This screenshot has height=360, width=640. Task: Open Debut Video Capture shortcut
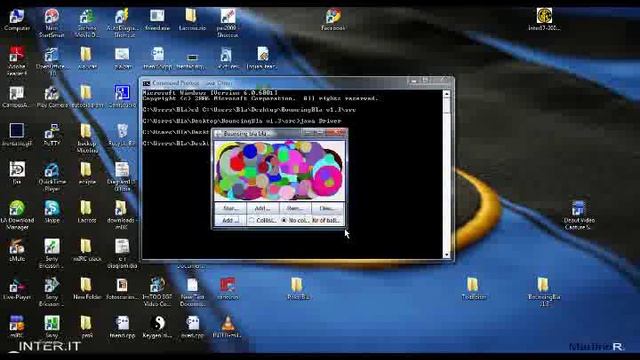click(578, 215)
